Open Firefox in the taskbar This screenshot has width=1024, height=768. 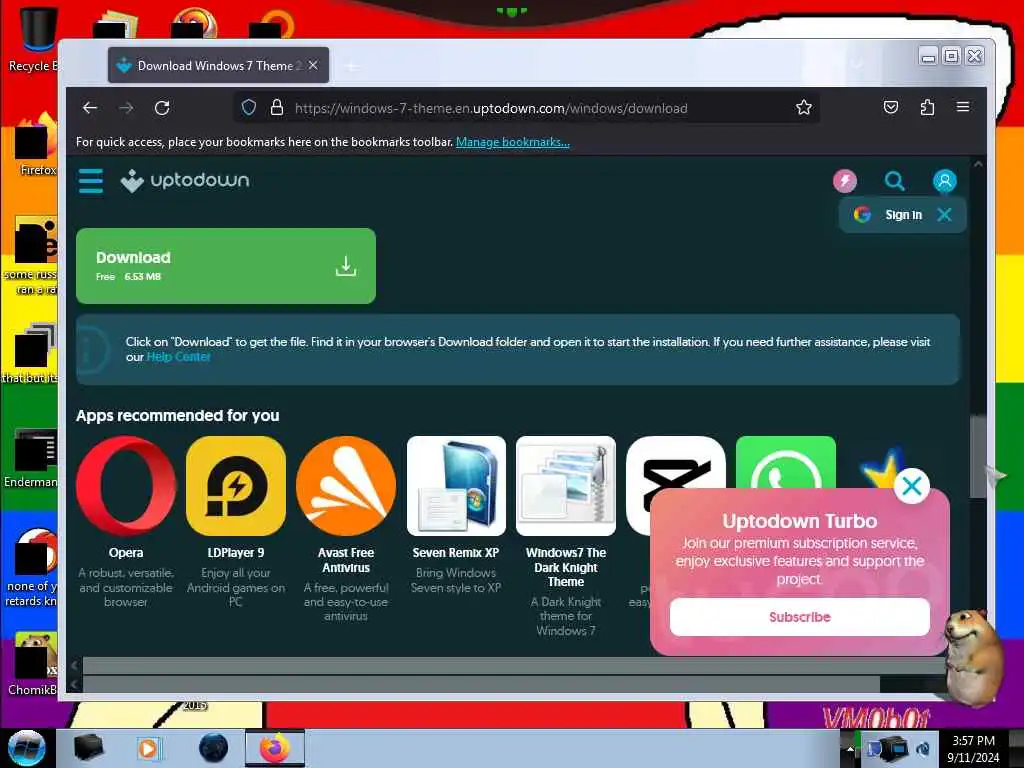[275, 748]
